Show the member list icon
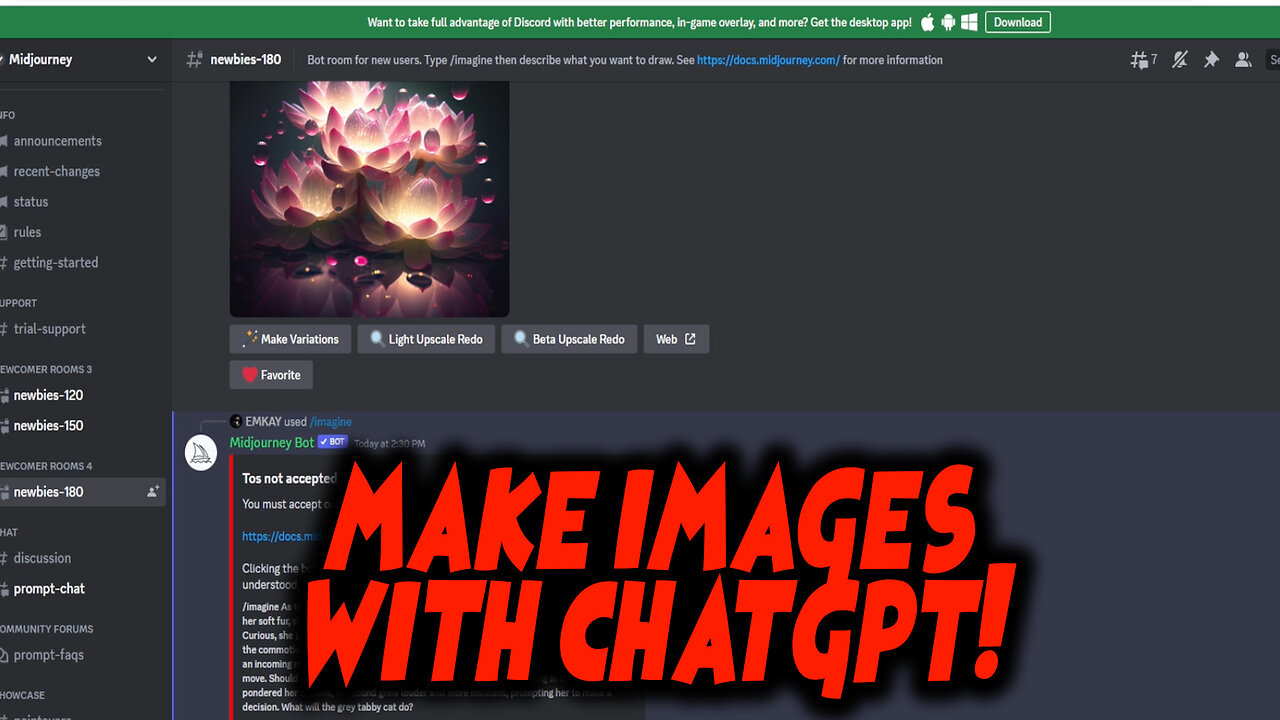The height and width of the screenshot is (720, 1280). pyautogui.click(x=1243, y=60)
